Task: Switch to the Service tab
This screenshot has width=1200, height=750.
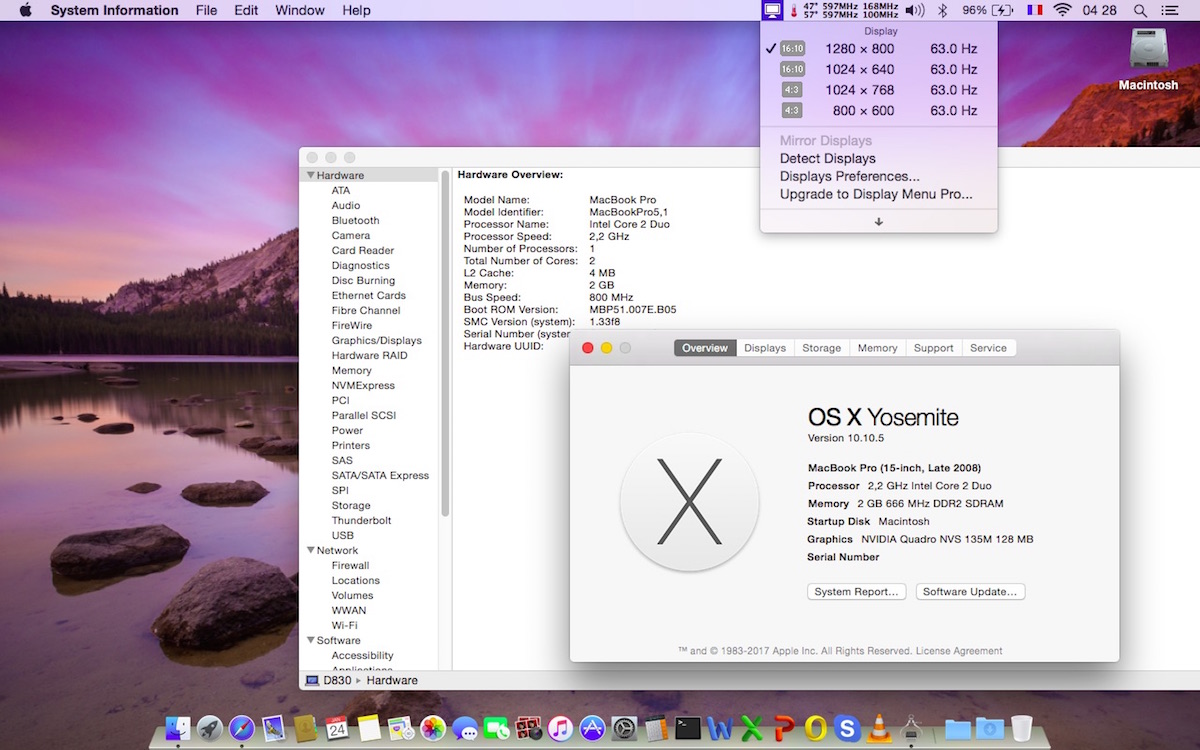Action: 988,348
